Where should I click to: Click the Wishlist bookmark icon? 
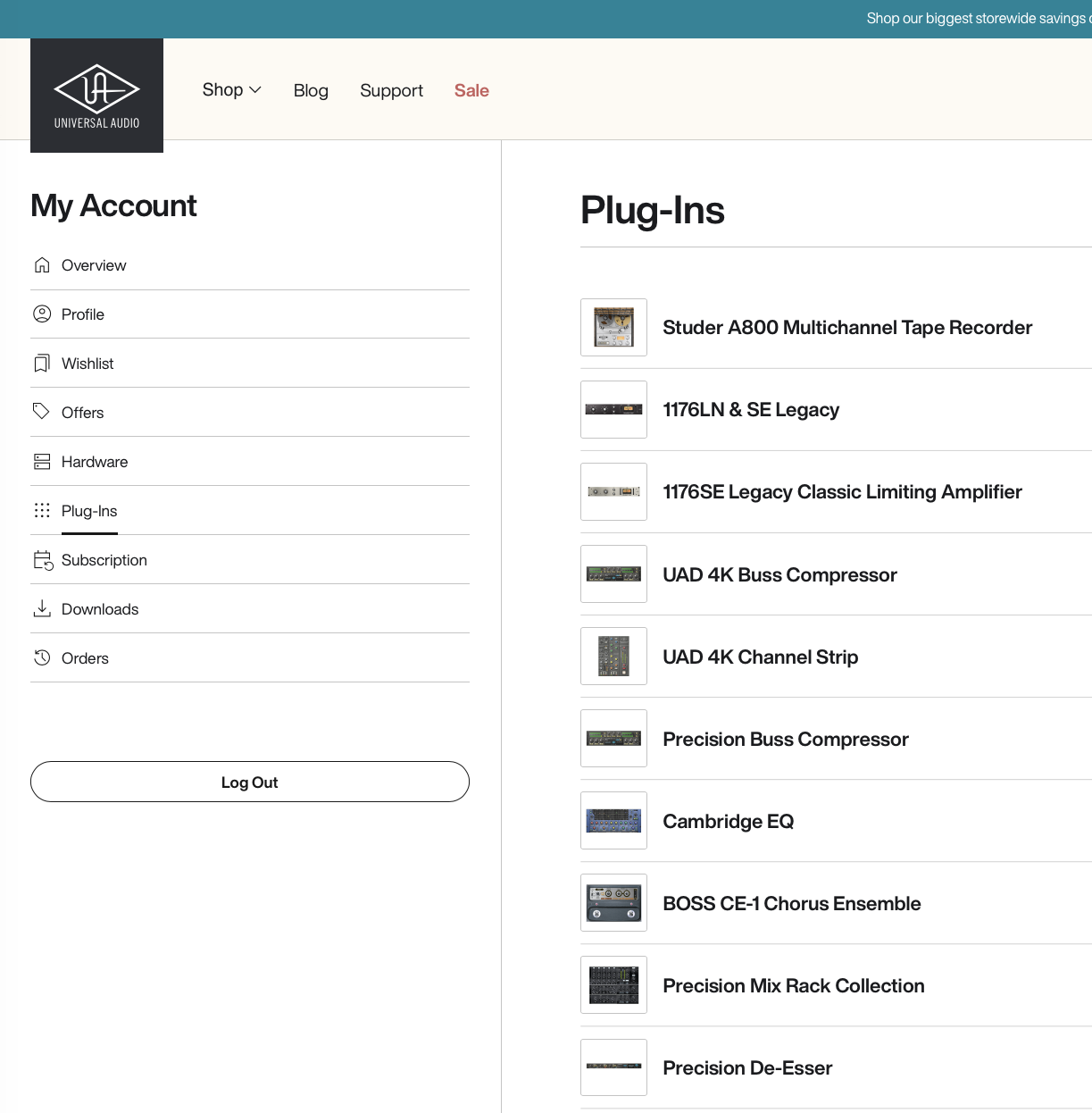42,364
